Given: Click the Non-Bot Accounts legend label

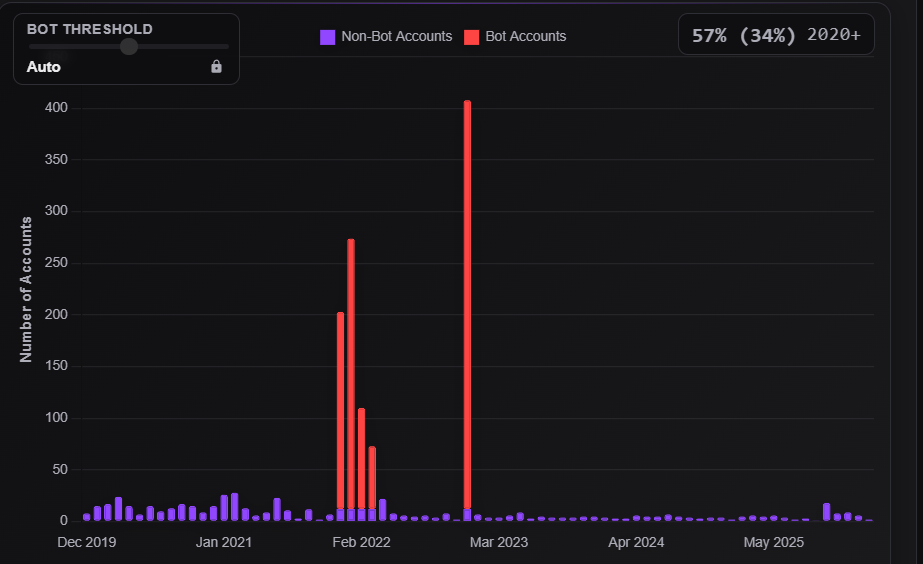Looking at the screenshot, I should coord(397,37).
